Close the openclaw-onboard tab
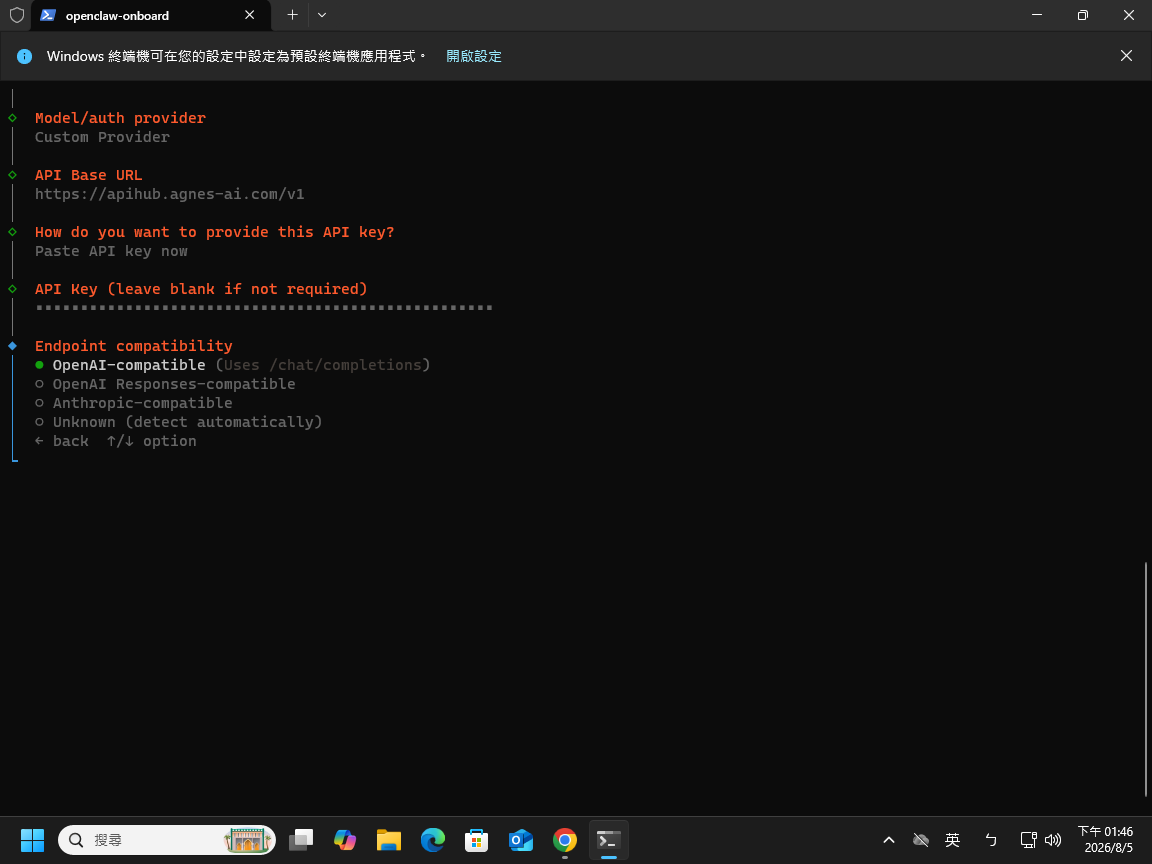The width and height of the screenshot is (1152, 864). click(250, 15)
